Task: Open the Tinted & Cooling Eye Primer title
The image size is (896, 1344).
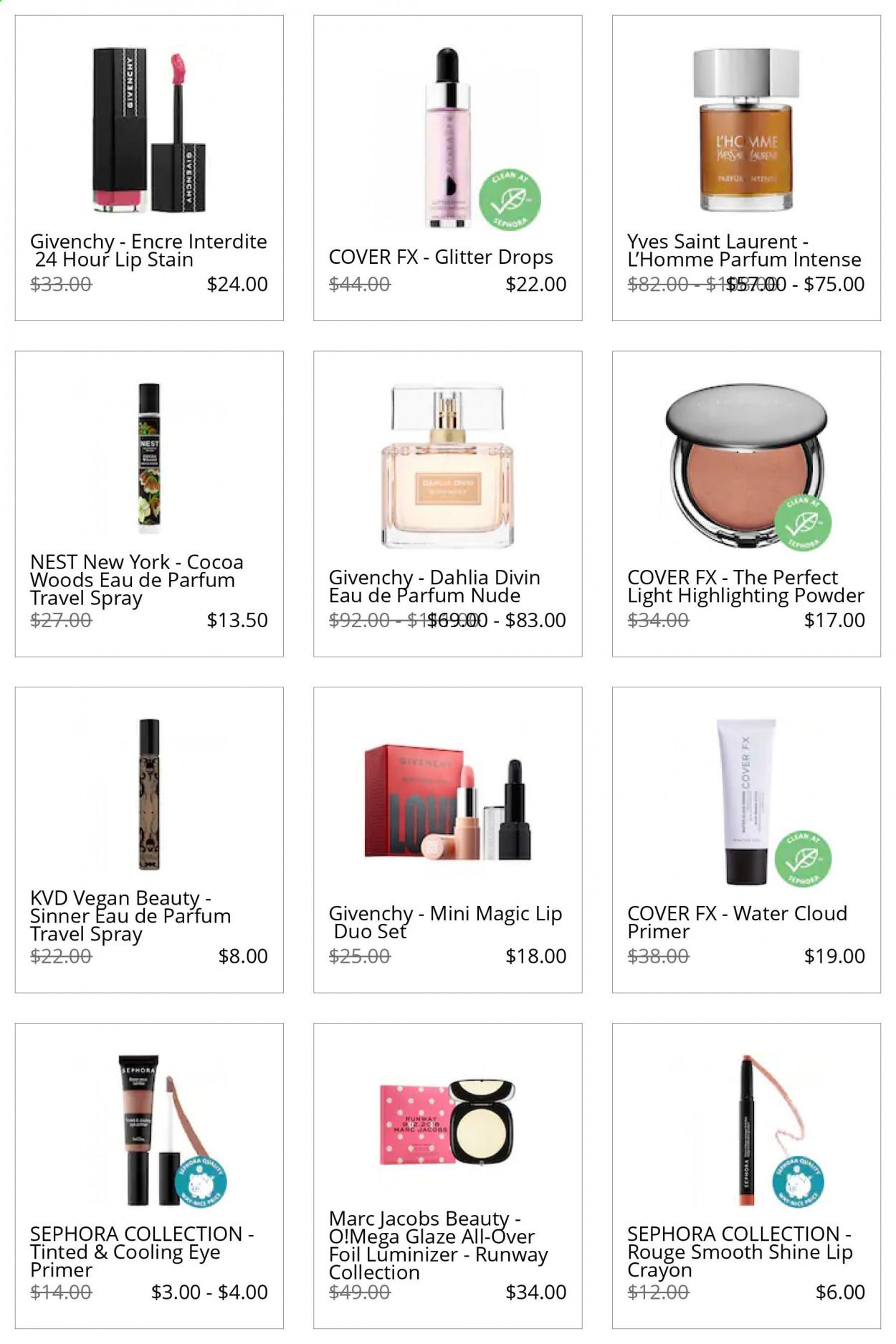Action: coord(142,1252)
